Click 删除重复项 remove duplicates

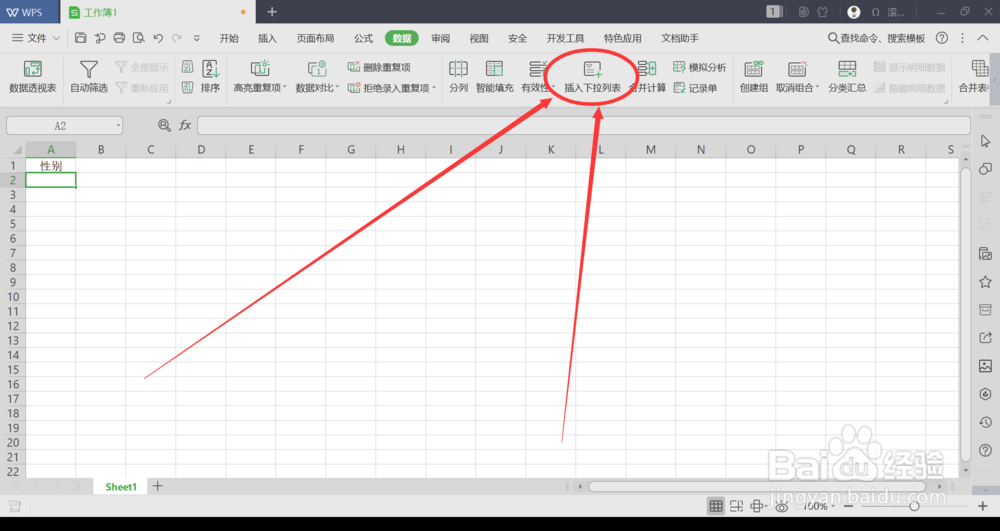coord(379,67)
